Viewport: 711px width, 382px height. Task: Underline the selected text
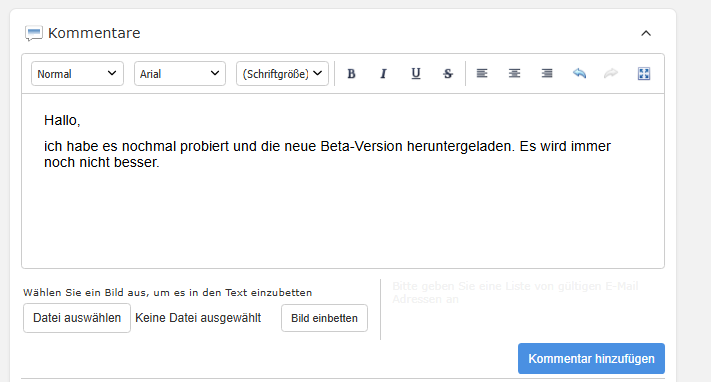tap(415, 73)
